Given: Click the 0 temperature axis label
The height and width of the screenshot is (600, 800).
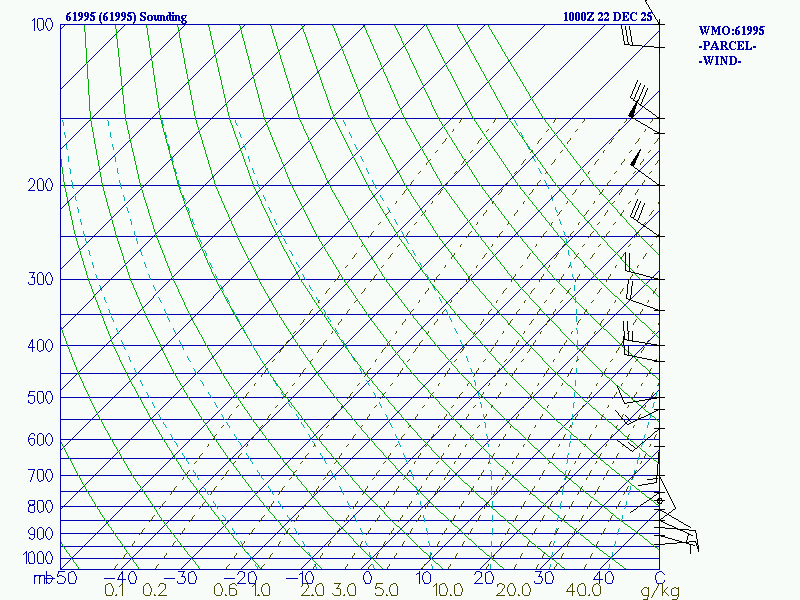Looking at the screenshot, I should pyautogui.click(x=367, y=578).
